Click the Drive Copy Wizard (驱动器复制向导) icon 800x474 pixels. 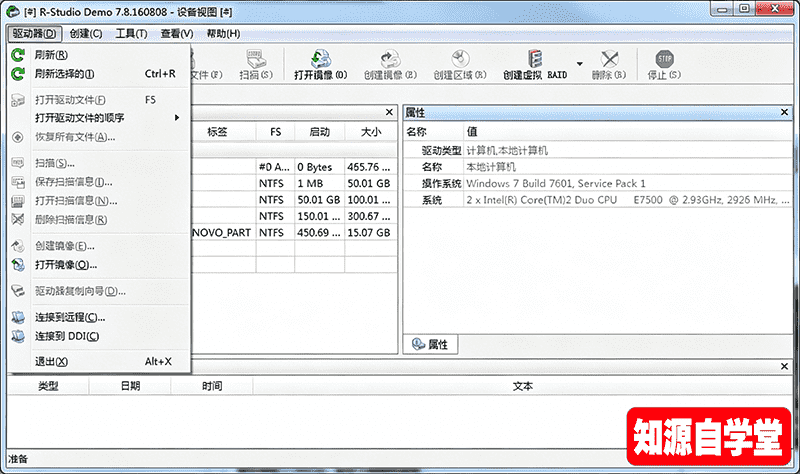pos(18,291)
